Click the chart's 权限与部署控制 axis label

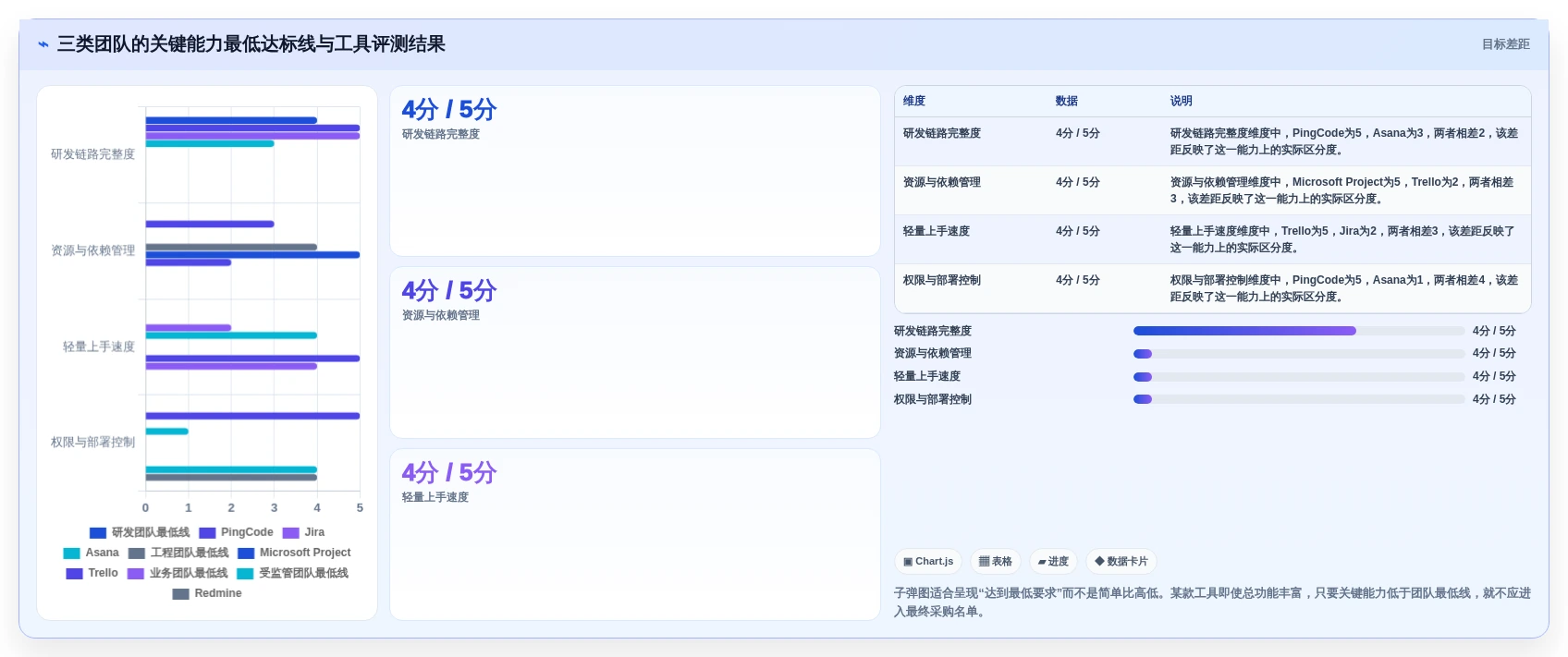pos(92,443)
